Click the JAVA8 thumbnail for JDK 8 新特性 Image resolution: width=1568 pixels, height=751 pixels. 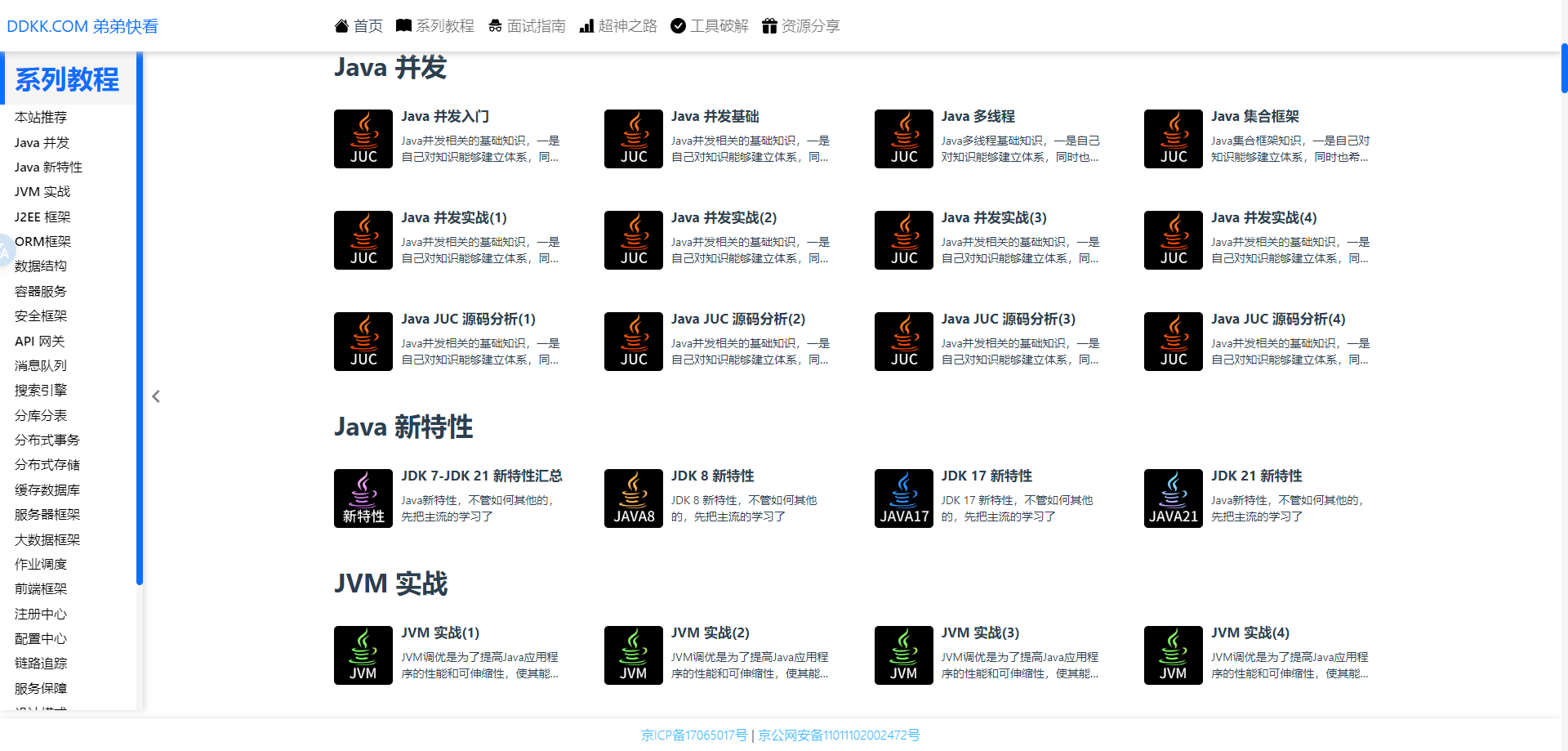[x=633, y=498]
